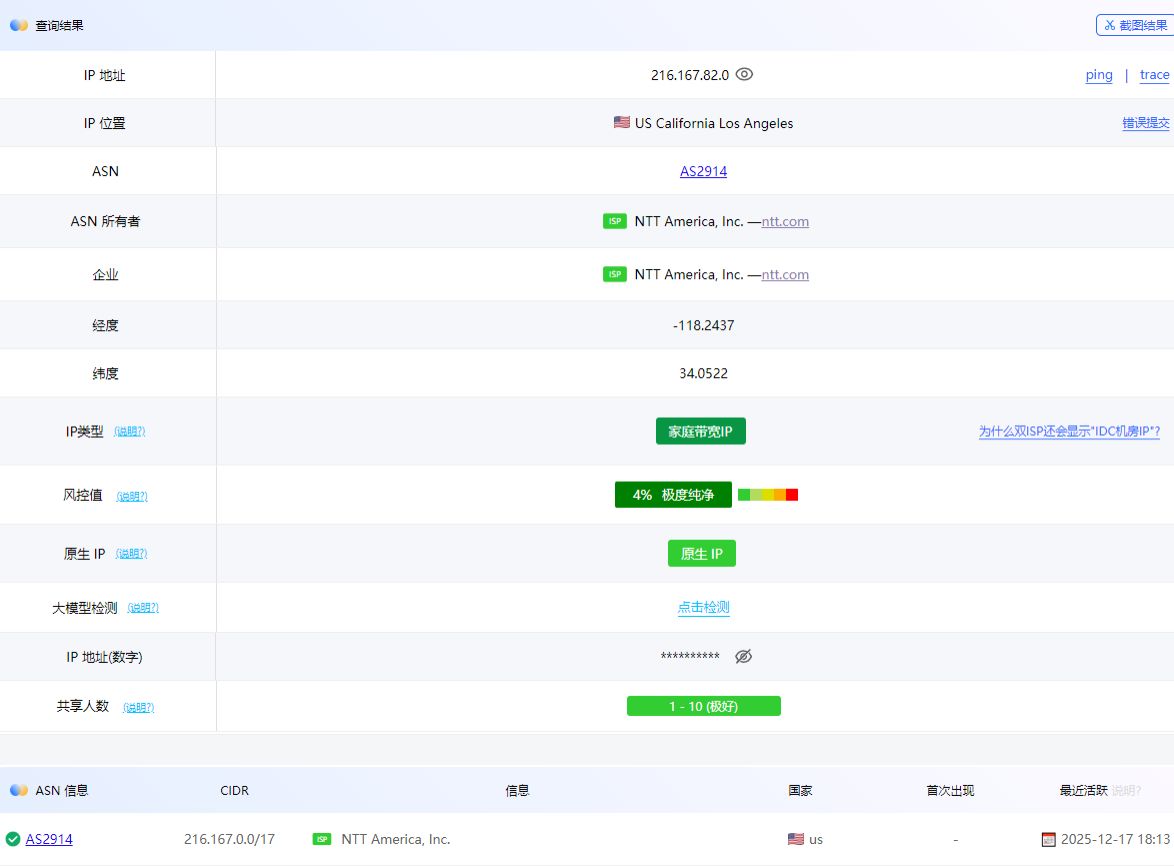Click 点击检测 for large model detection
1174x866 pixels.
(703, 607)
